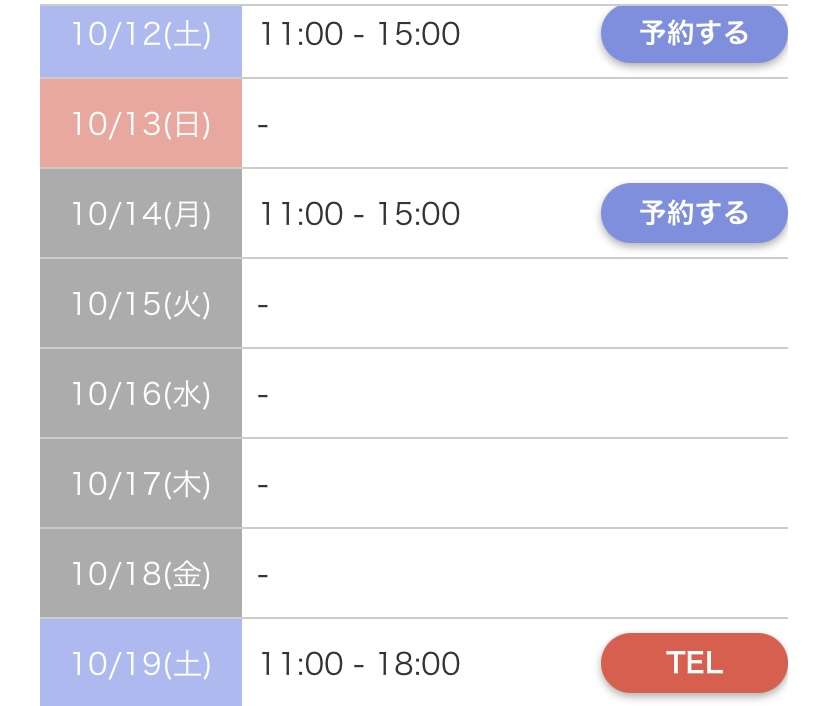Click the dash in the 10/18 row
Image resolution: width=828 pixels, height=706 pixels.
[263, 575]
